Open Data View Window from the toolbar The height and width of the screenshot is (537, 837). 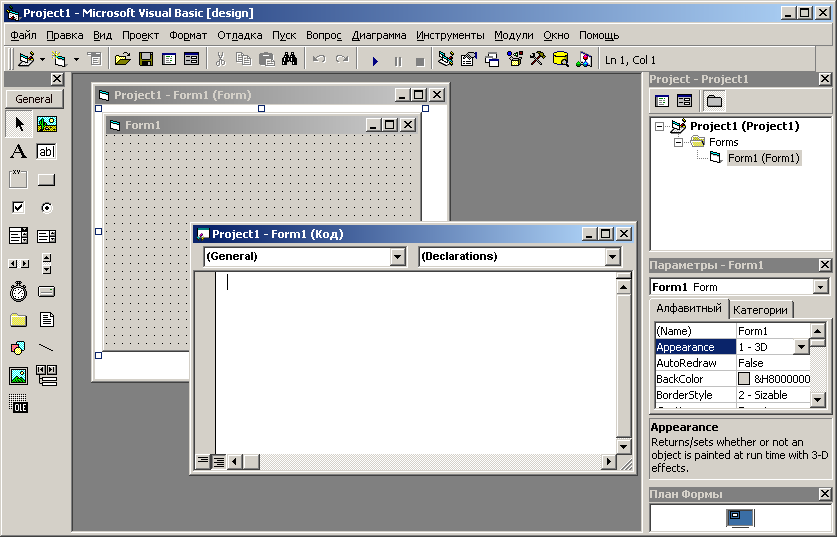point(560,59)
